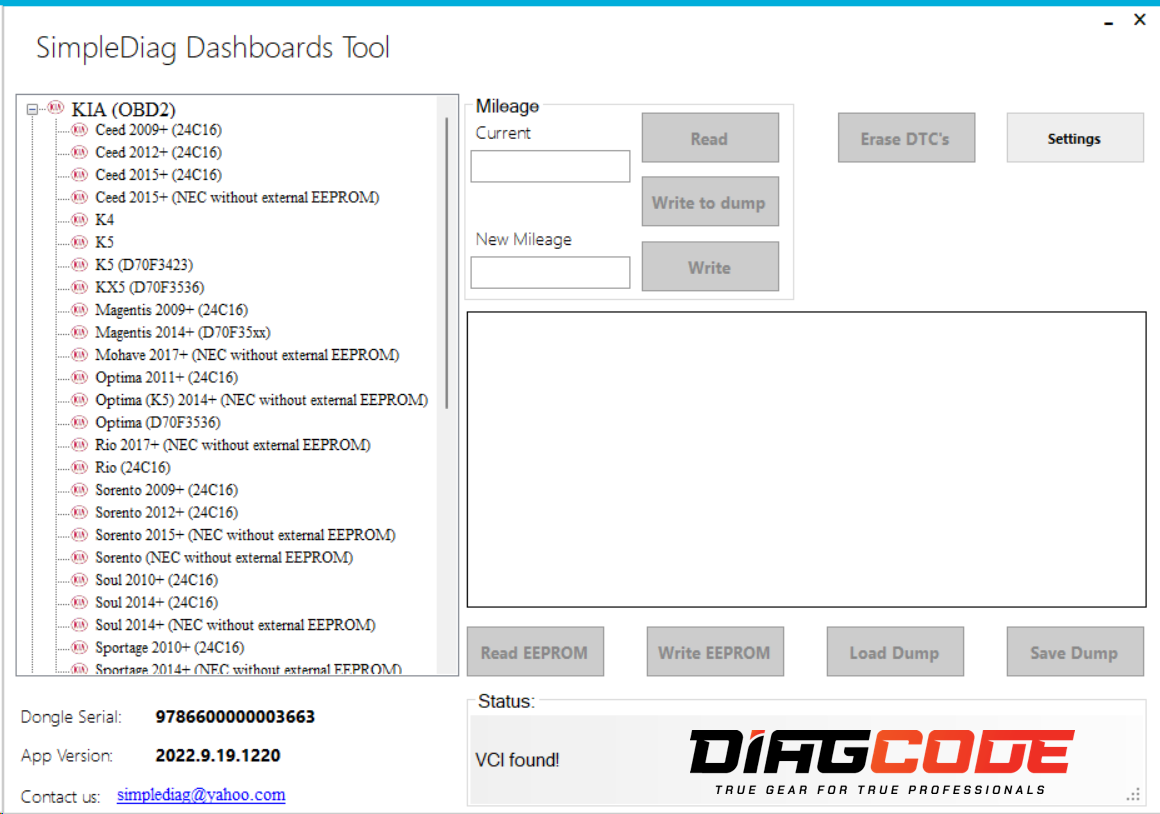
Task: Click the KIA icon next to Rio (24C16)
Action: point(79,467)
